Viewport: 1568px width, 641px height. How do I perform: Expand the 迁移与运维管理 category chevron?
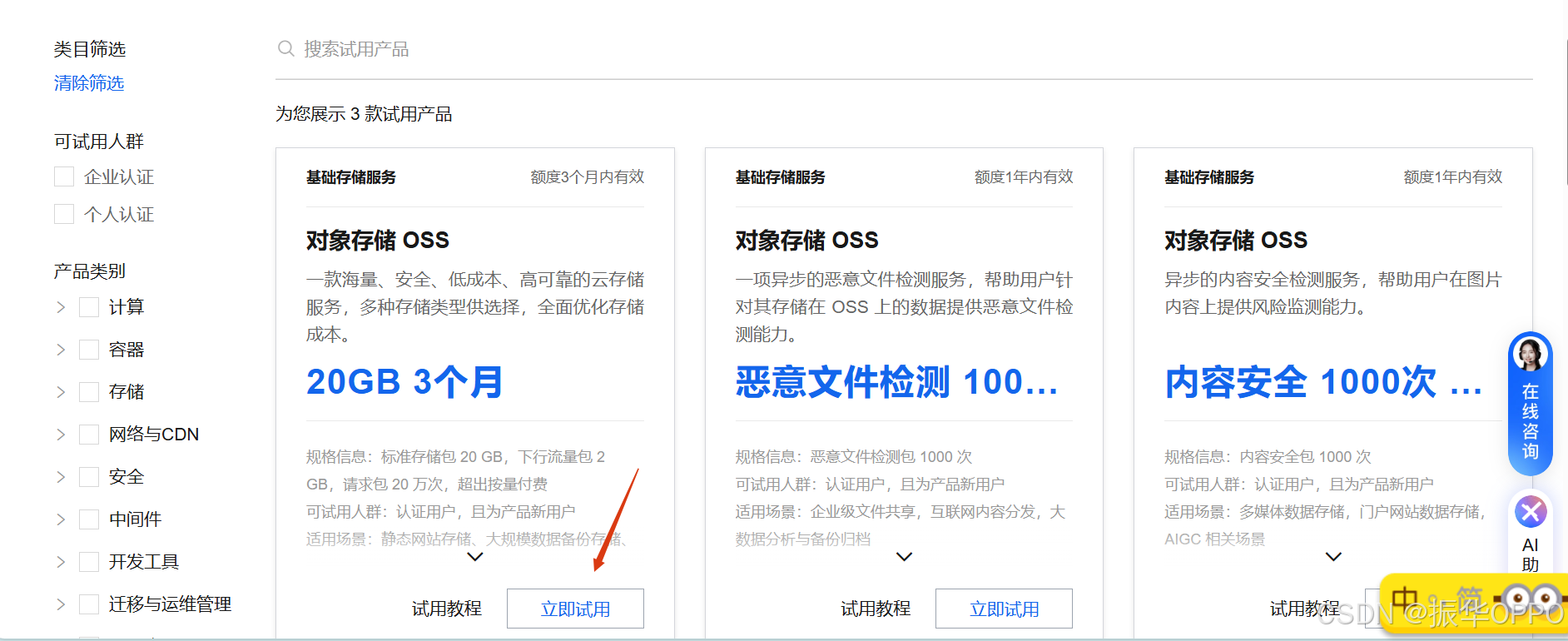click(x=61, y=604)
